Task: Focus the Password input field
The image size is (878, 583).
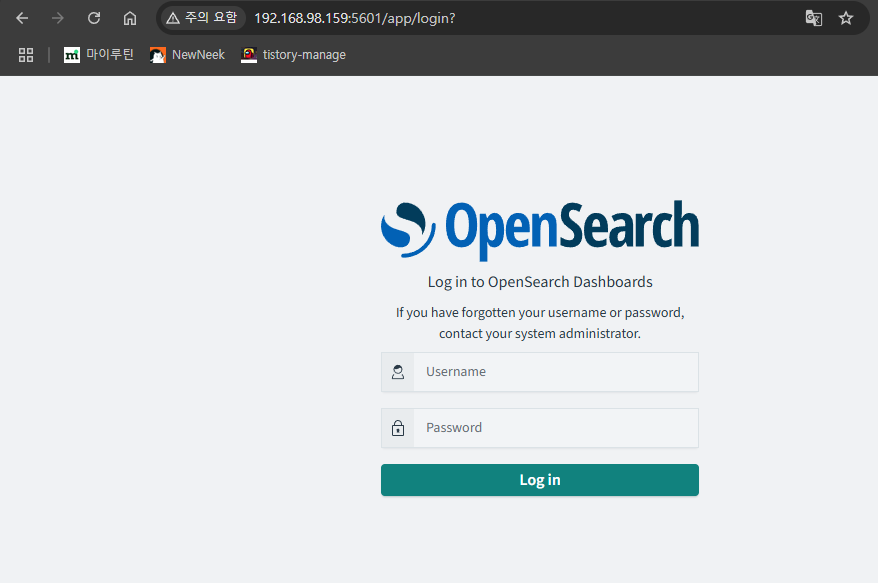Action: click(x=555, y=428)
